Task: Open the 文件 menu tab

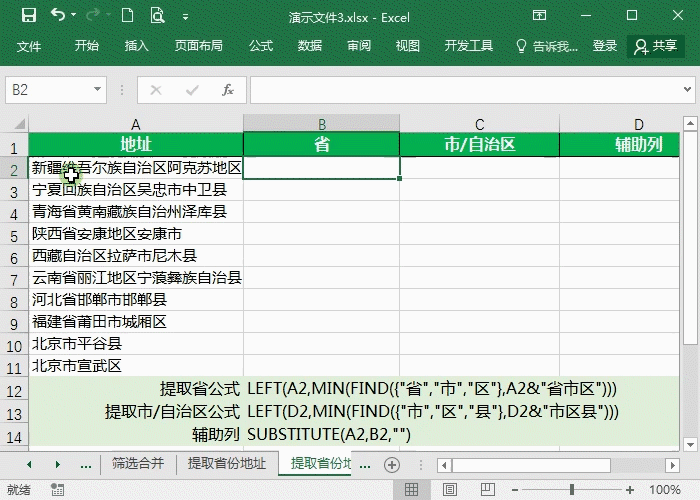Action: click(29, 46)
